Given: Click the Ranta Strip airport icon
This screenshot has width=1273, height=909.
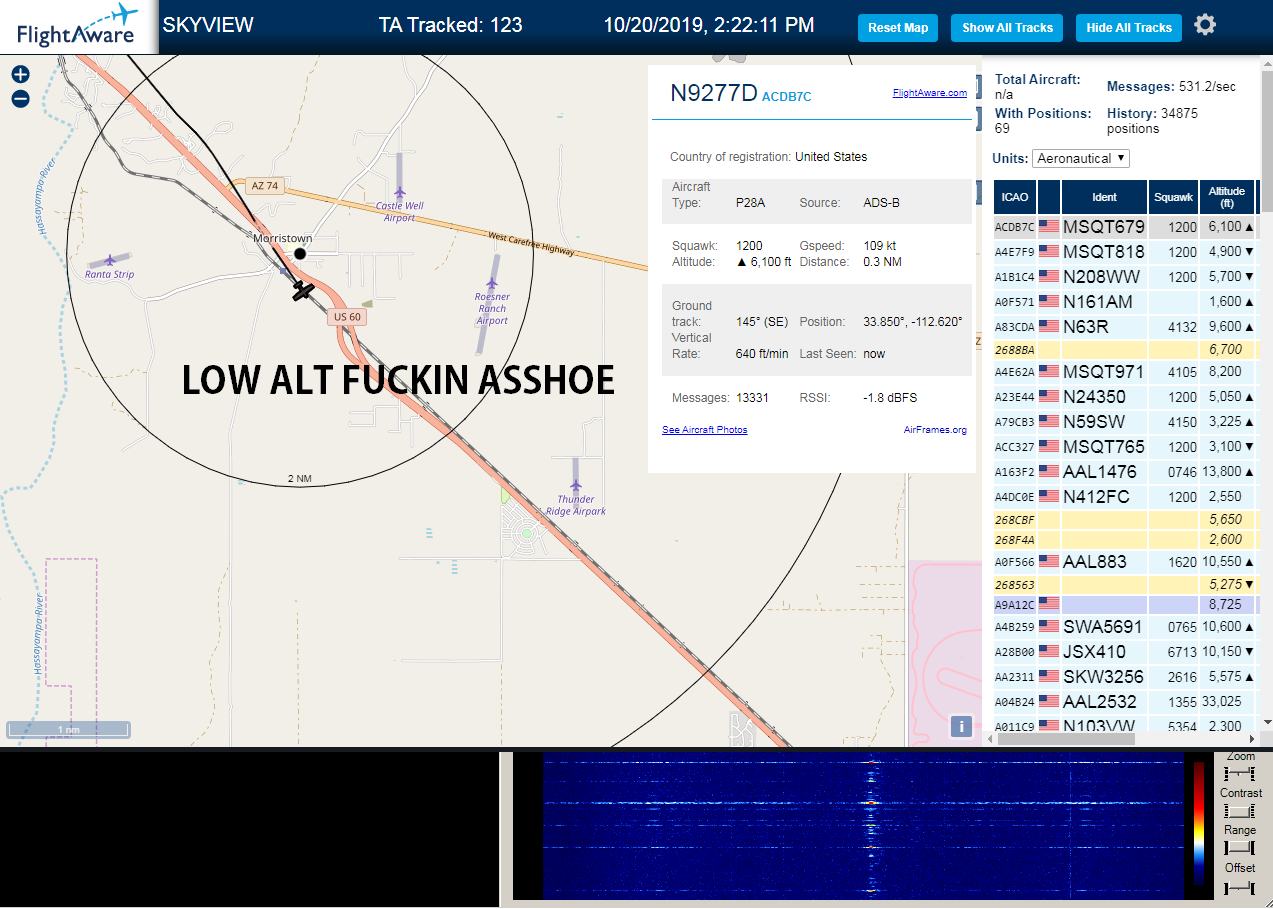Looking at the screenshot, I should pyautogui.click(x=109, y=260).
